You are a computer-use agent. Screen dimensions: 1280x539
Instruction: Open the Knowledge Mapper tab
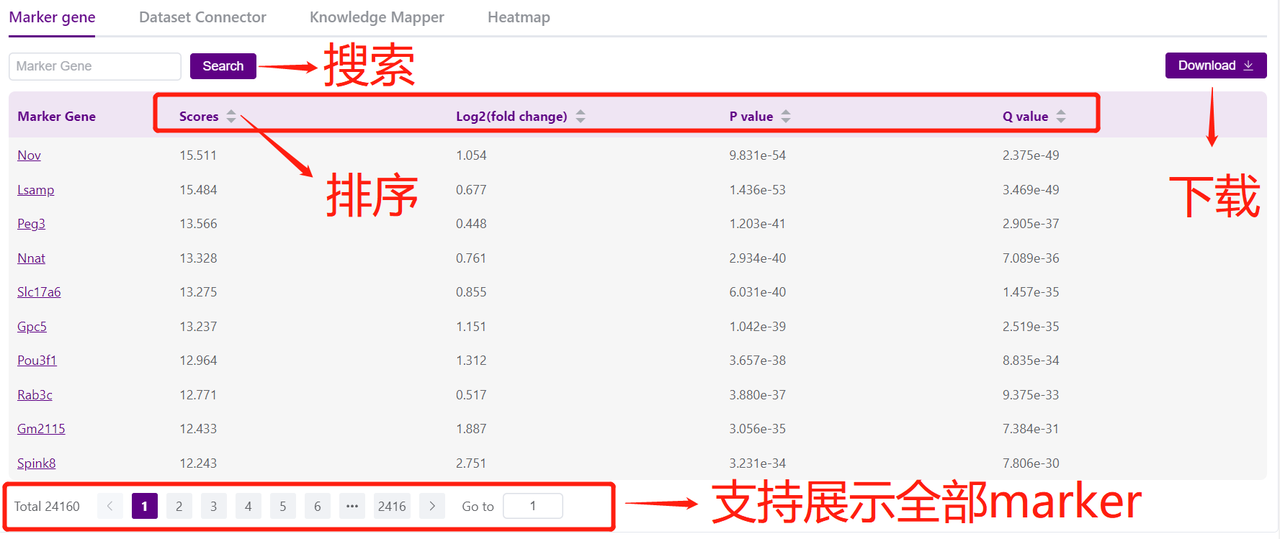click(x=377, y=17)
